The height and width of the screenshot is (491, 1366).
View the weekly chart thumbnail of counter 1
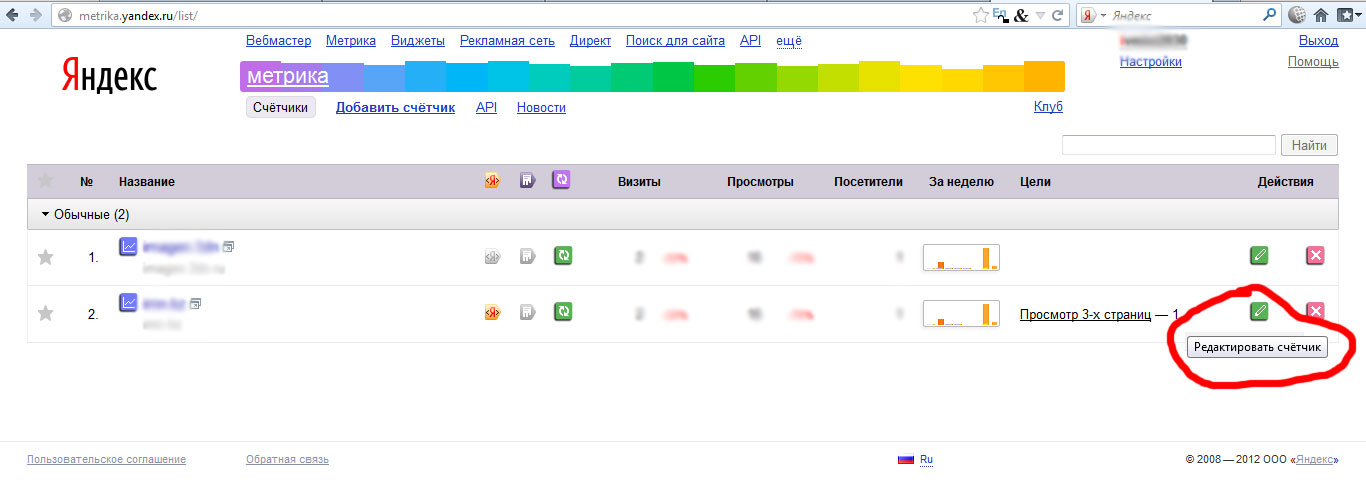click(961, 257)
